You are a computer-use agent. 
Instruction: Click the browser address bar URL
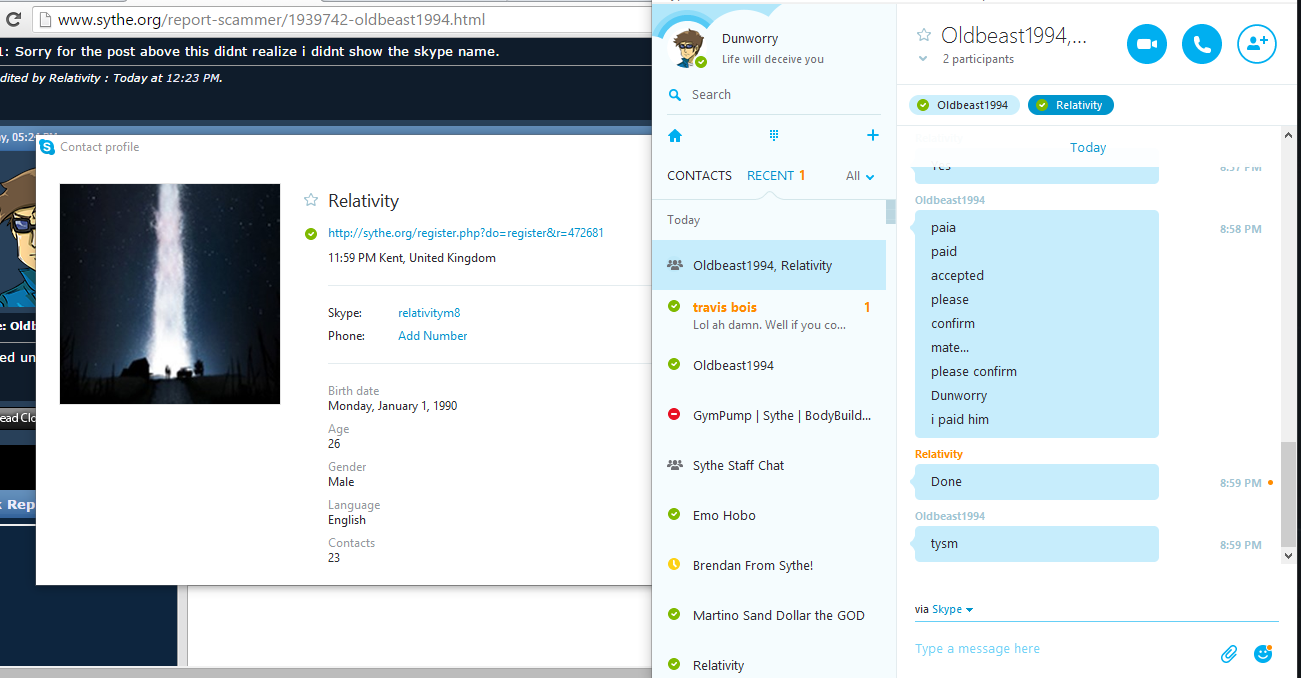[273, 19]
